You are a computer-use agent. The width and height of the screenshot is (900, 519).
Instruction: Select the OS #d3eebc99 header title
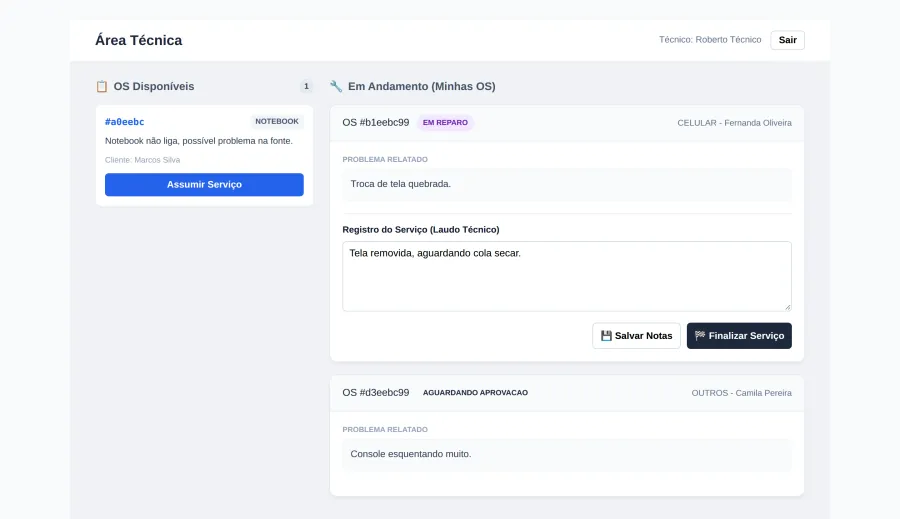click(376, 393)
